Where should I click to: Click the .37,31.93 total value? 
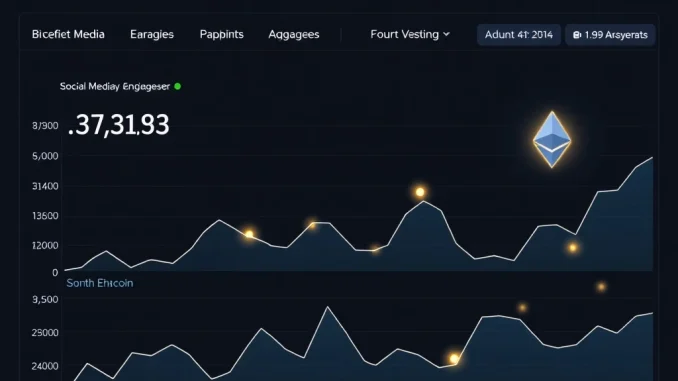tap(118, 125)
